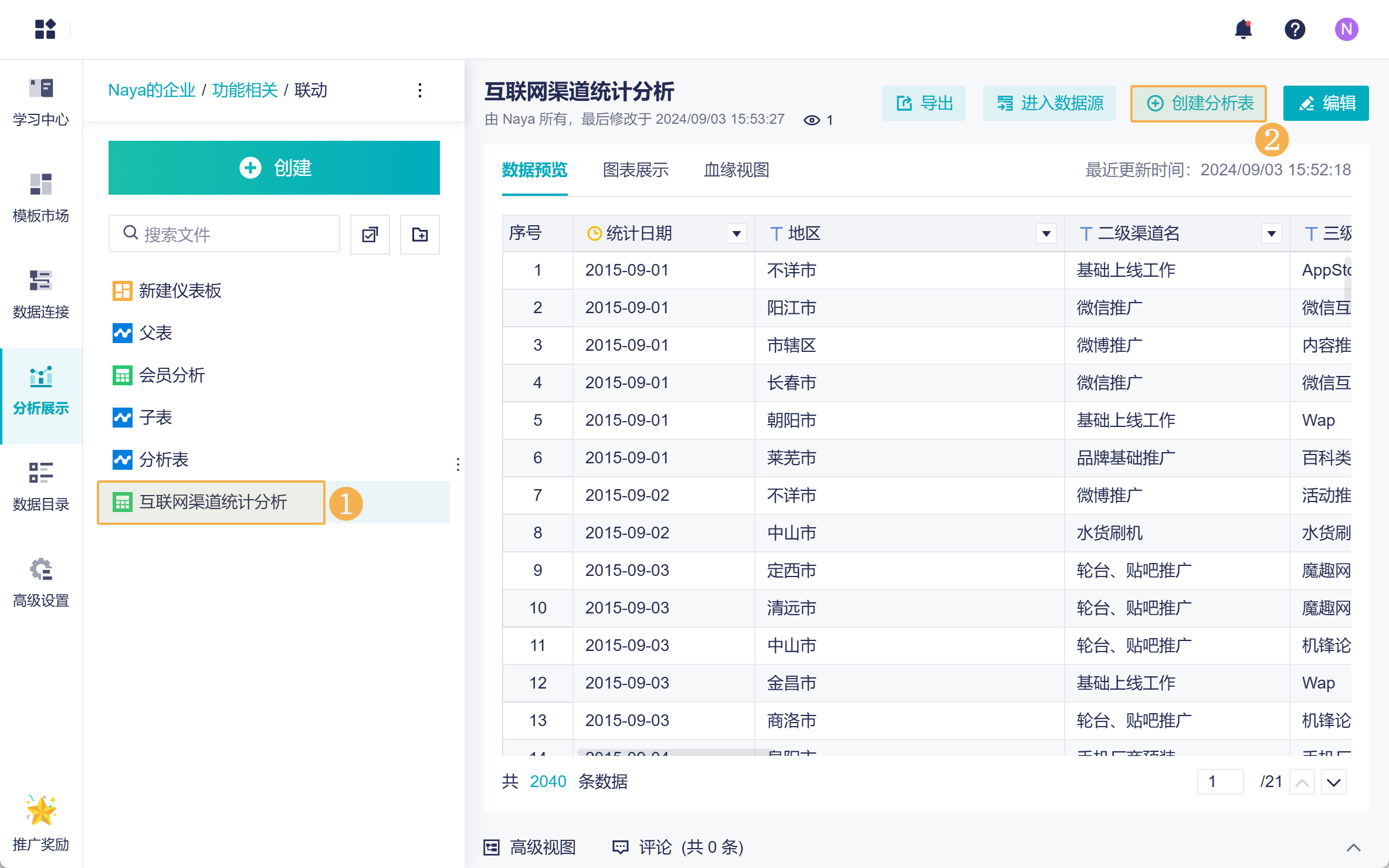Click the search magnifier icon
Screen dimensions: 1389x868
130,233
